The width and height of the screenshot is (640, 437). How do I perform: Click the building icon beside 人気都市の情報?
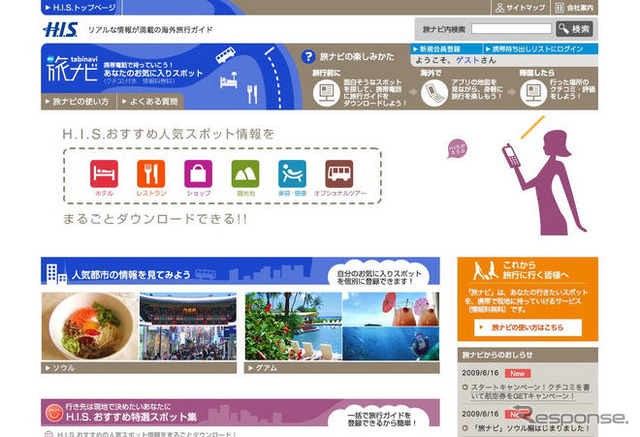pyautogui.click(x=56, y=274)
